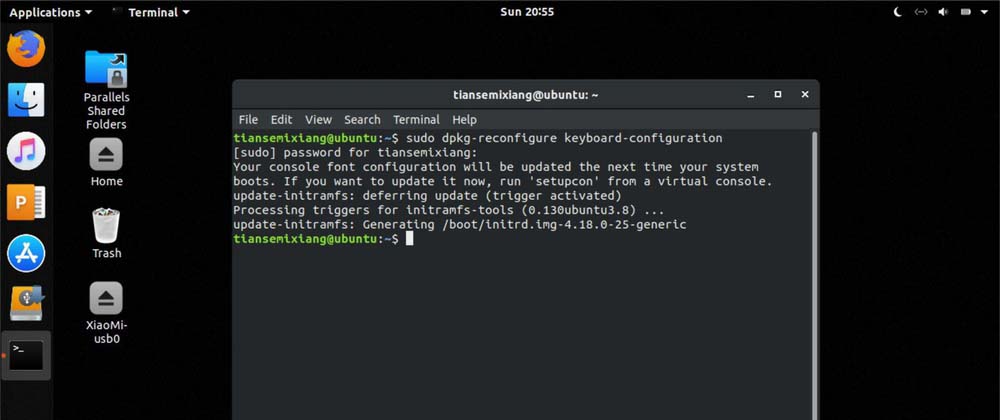Open Parallels Shared Folders desktop icon
The image size is (1000, 420).
(106, 70)
